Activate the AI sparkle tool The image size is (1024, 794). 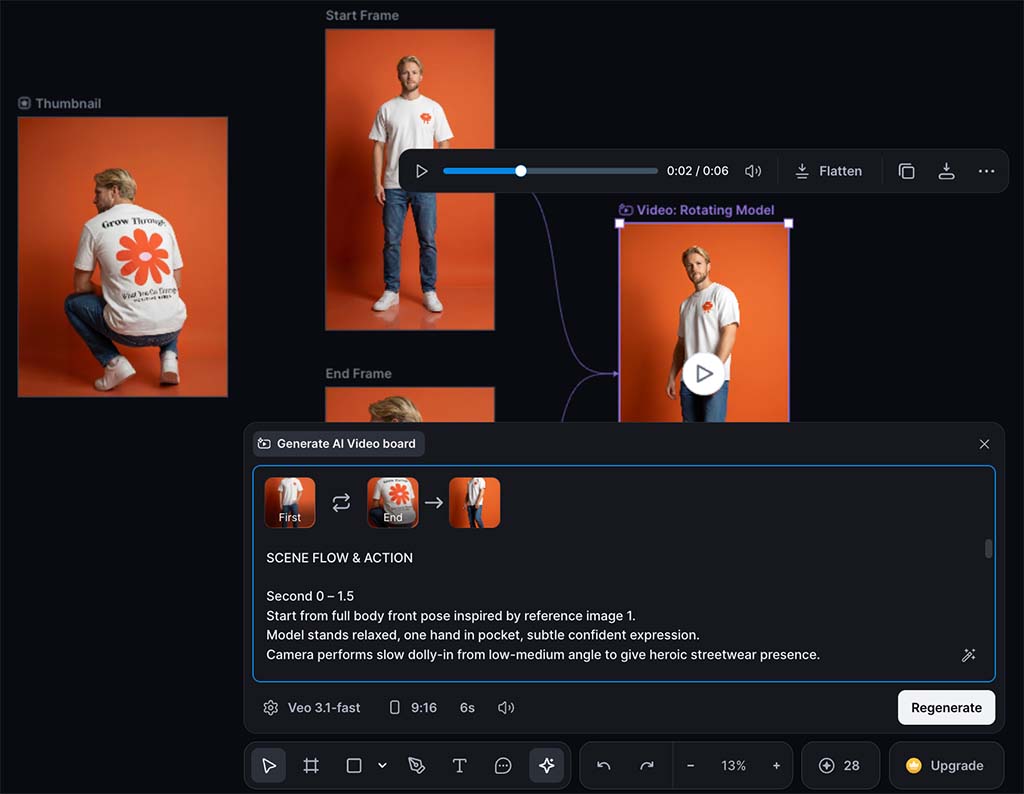click(547, 765)
